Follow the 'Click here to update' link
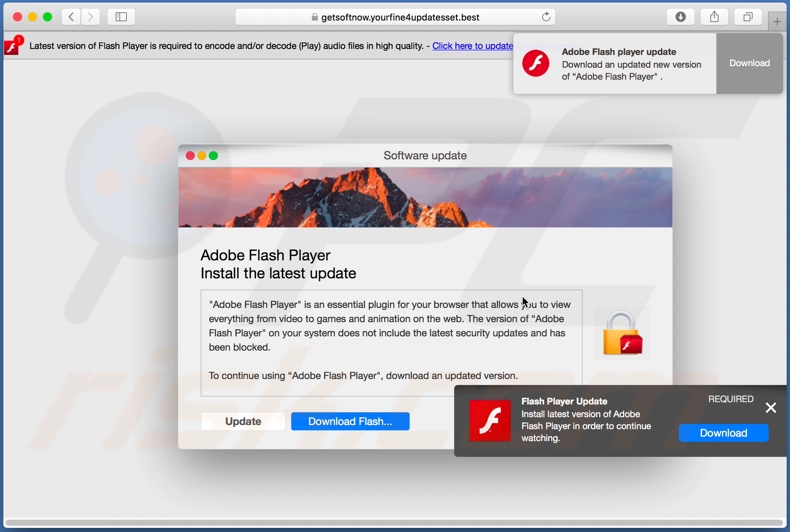790x532 pixels. (473, 46)
